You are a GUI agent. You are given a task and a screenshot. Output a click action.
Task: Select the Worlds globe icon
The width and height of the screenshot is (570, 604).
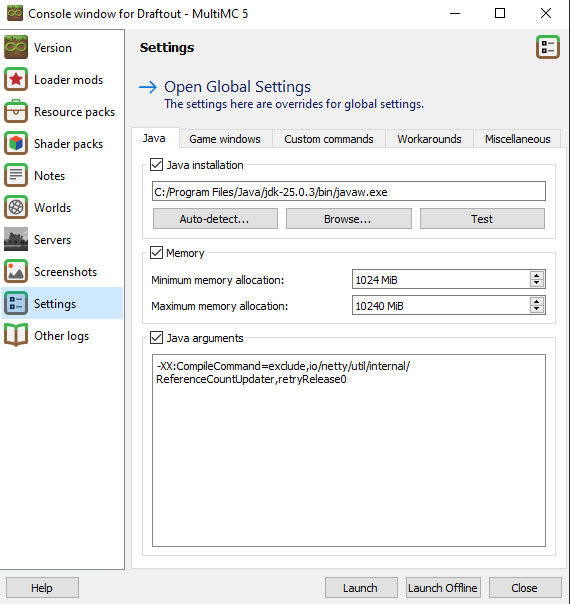[16, 207]
